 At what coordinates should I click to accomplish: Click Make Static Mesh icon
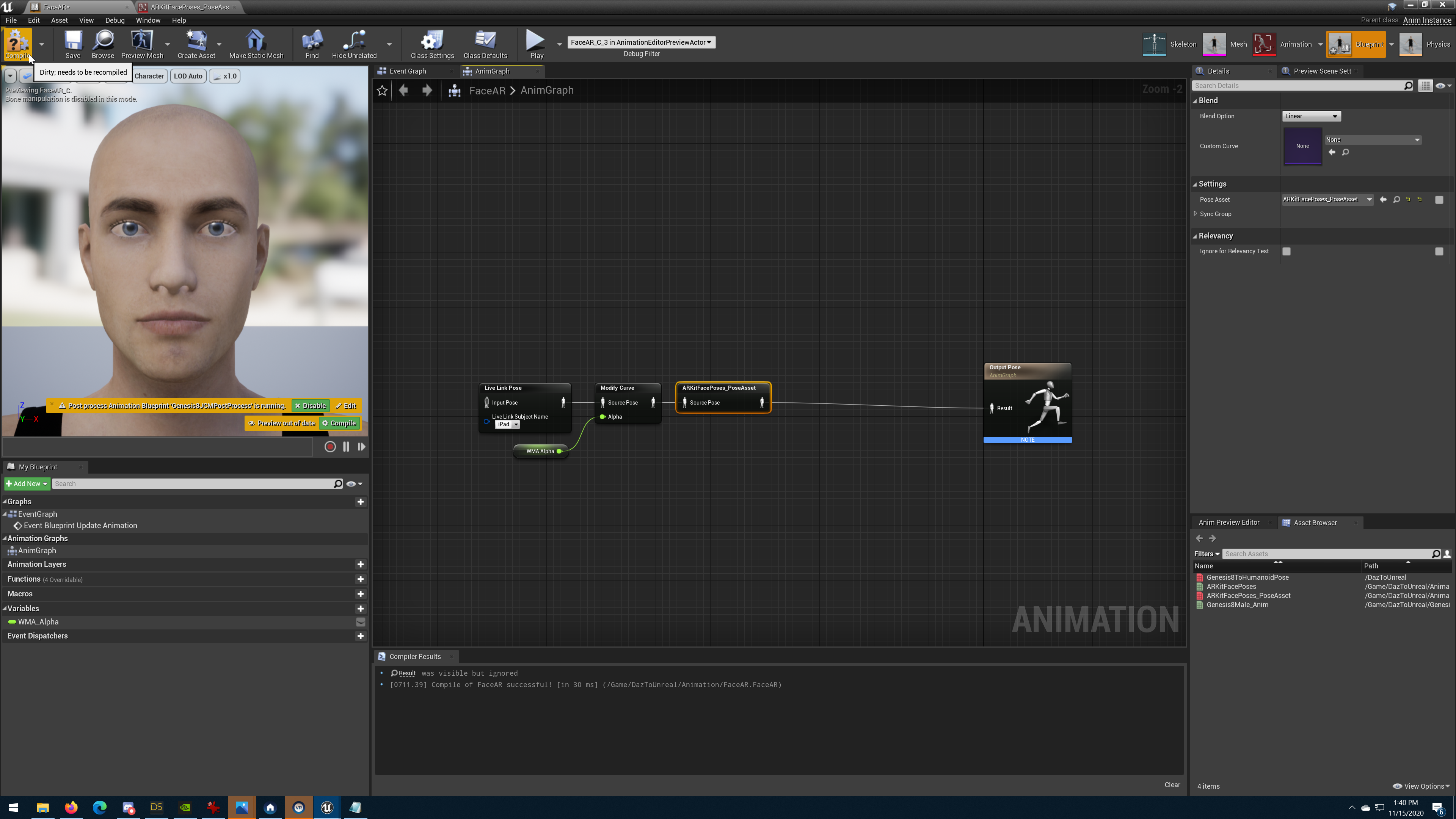pos(256,44)
